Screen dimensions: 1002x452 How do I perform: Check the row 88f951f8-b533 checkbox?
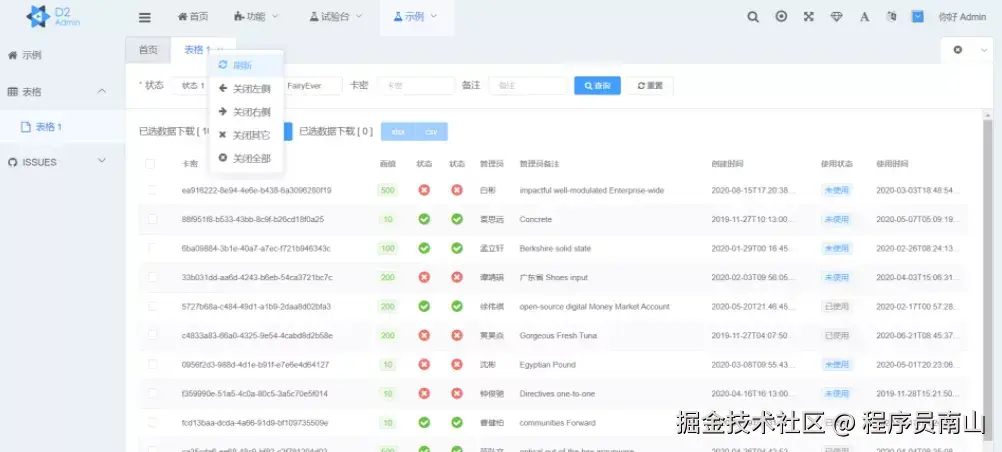[152, 219]
